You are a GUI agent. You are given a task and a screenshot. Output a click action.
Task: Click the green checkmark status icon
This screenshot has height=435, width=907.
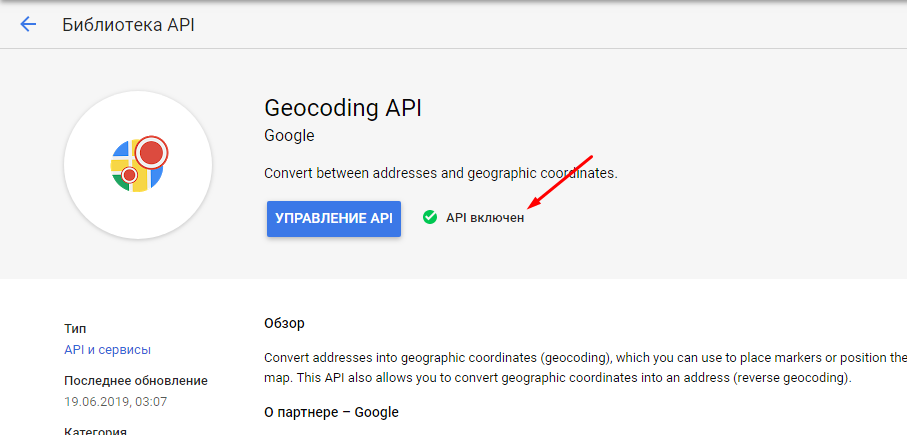(x=430, y=217)
